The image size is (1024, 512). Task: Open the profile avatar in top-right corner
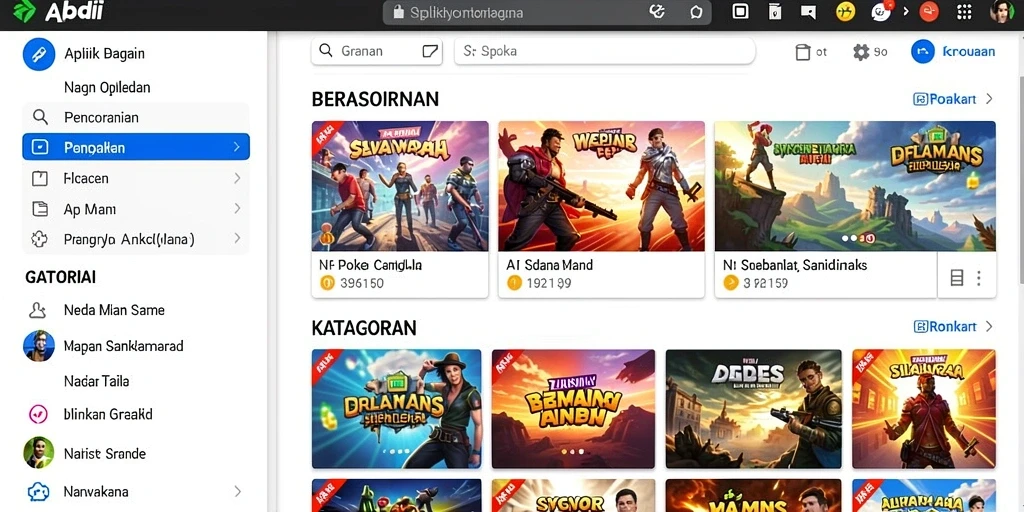pos(1001,12)
